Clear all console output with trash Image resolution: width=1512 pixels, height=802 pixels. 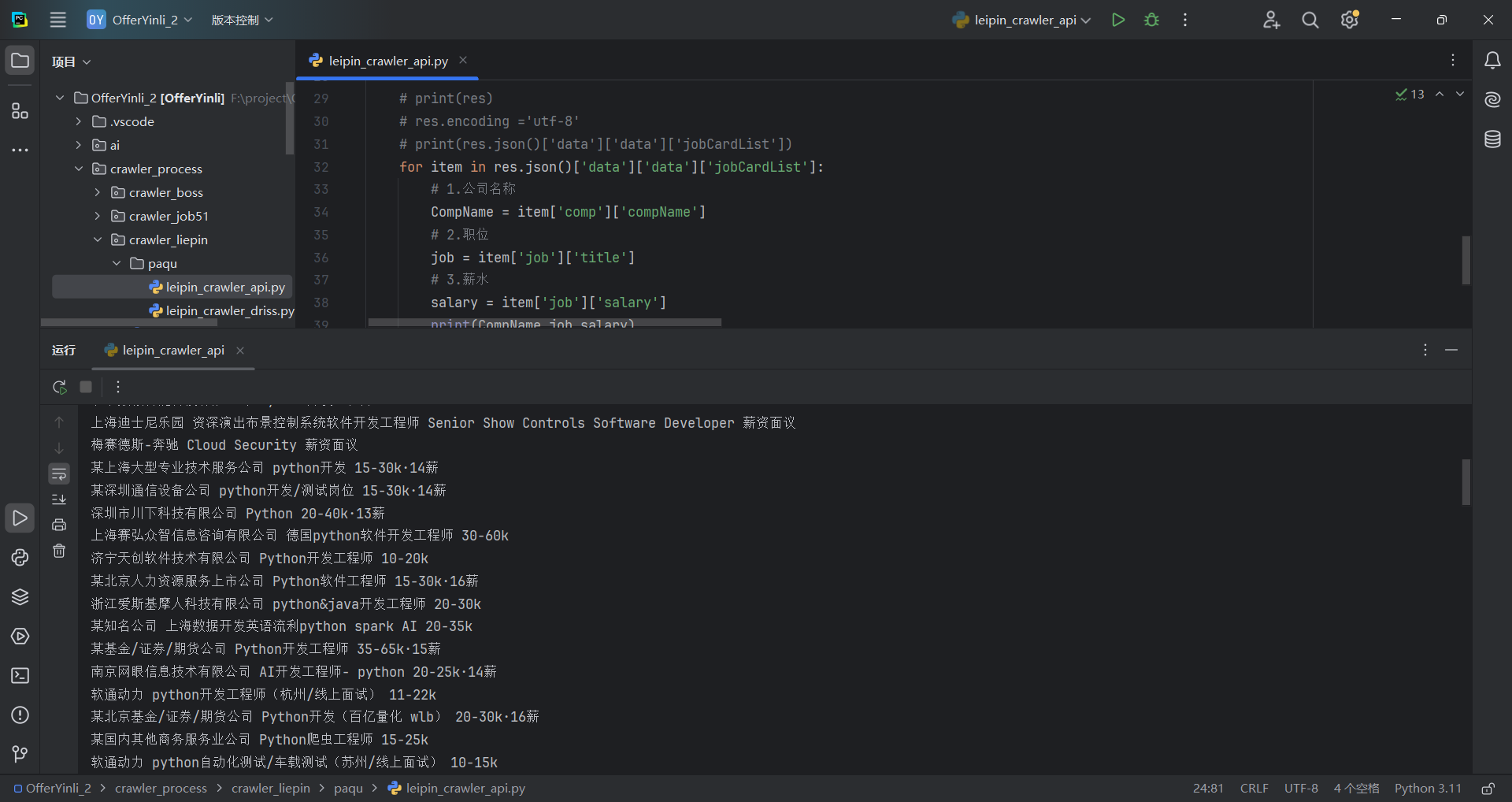pyautogui.click(x=59, y=551)
